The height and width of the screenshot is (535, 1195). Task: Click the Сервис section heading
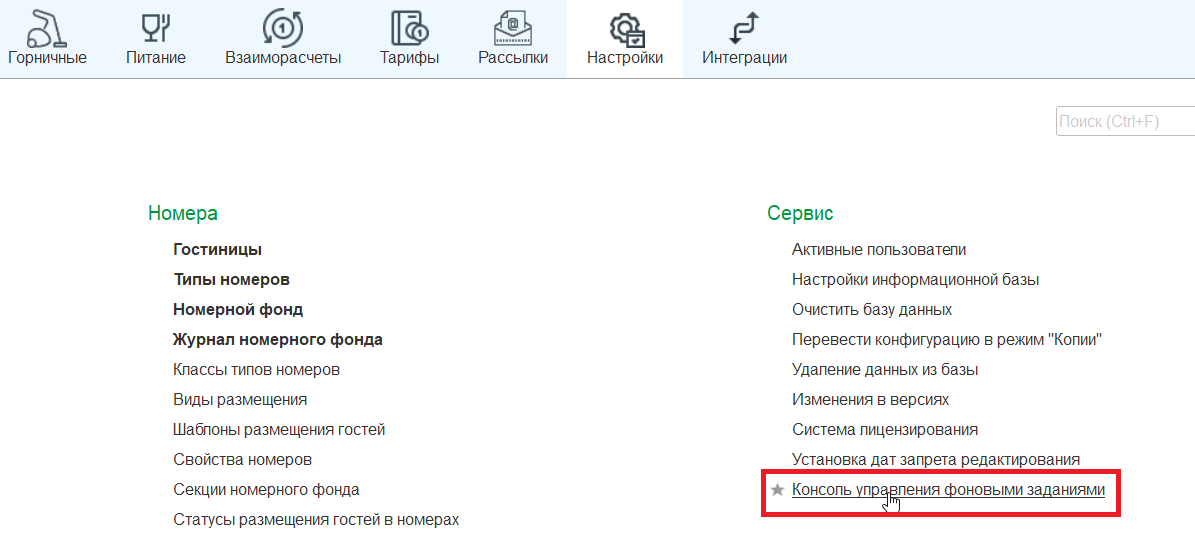tap(800, 213)
